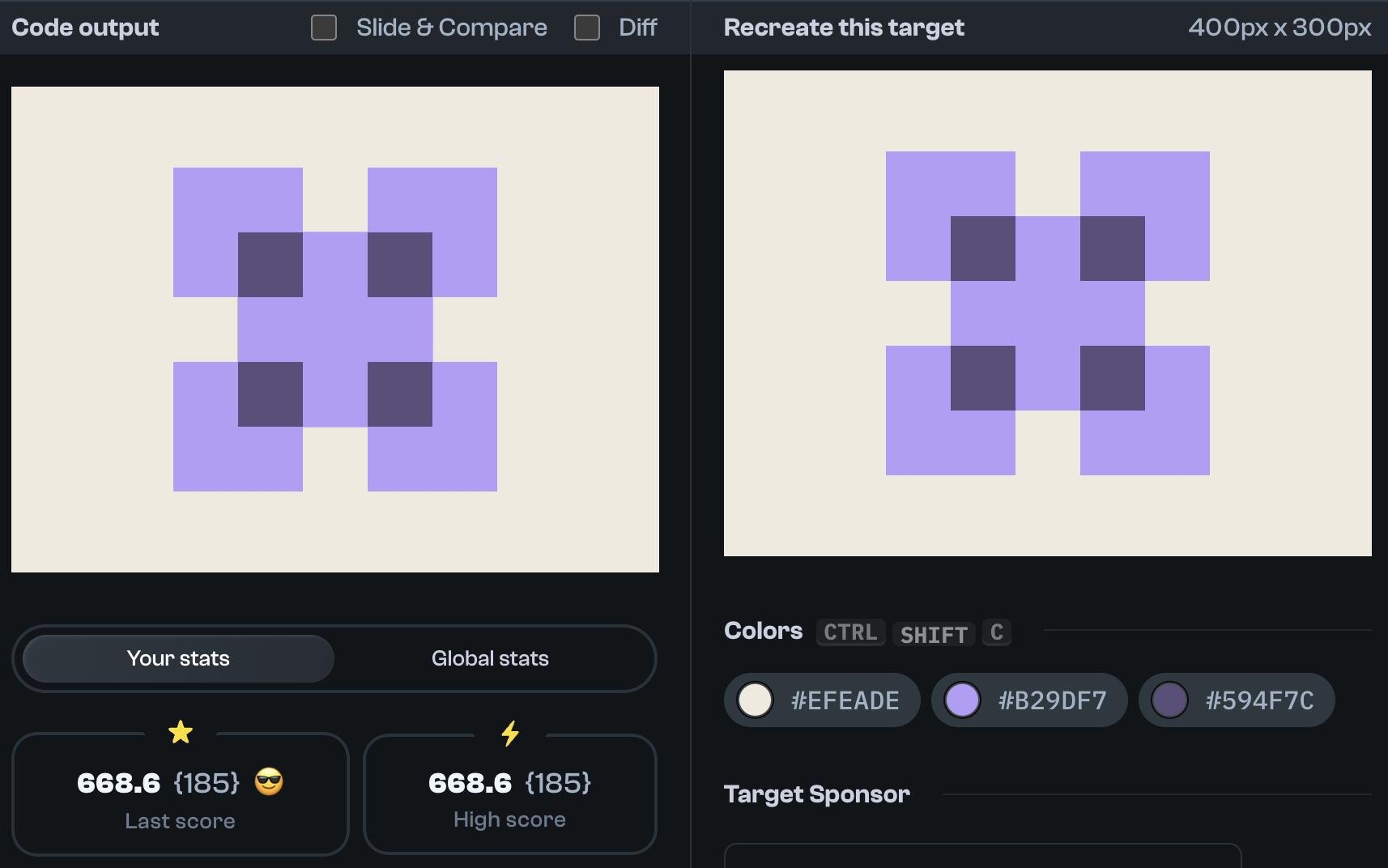Select the Last score card
This screenshot has width=1388, height=868.
point(181,794)
